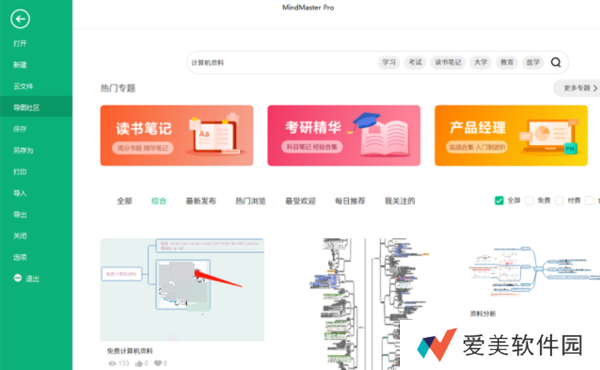This screenshot has width=600, height=370.
Task: Click the 大学 search tag
Action: coord(481,62)
